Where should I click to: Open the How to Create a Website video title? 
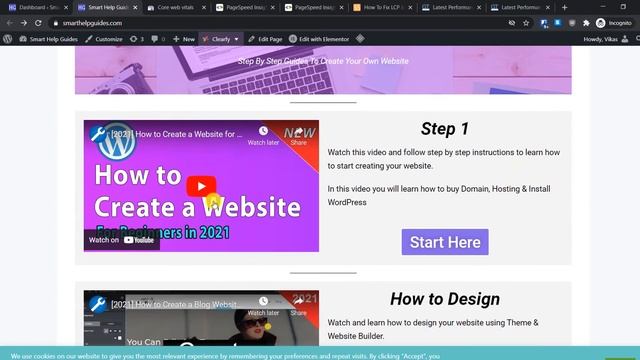pyautogui.click(x=177, y=134)
